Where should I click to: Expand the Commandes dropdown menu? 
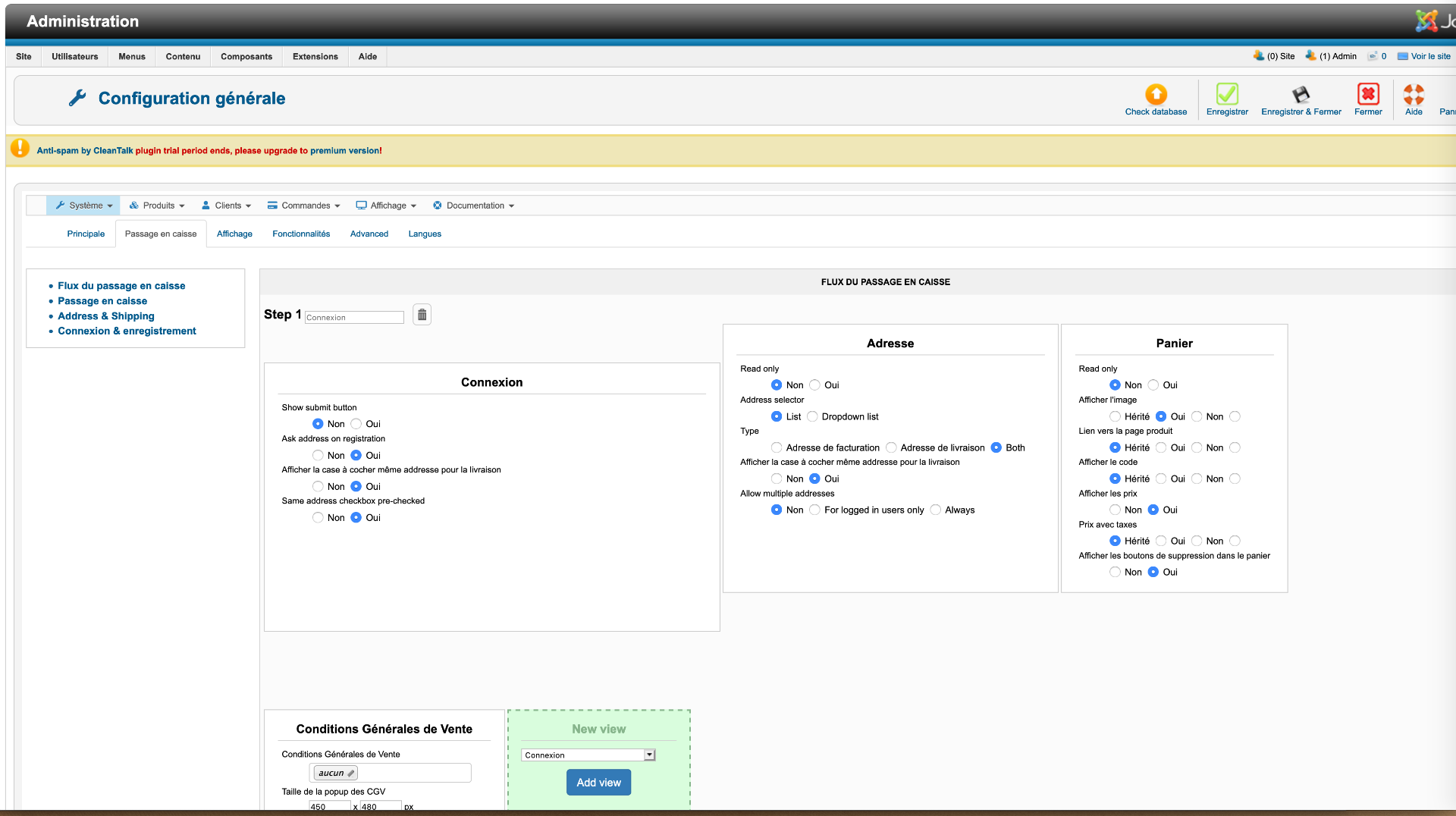point(303,206)
